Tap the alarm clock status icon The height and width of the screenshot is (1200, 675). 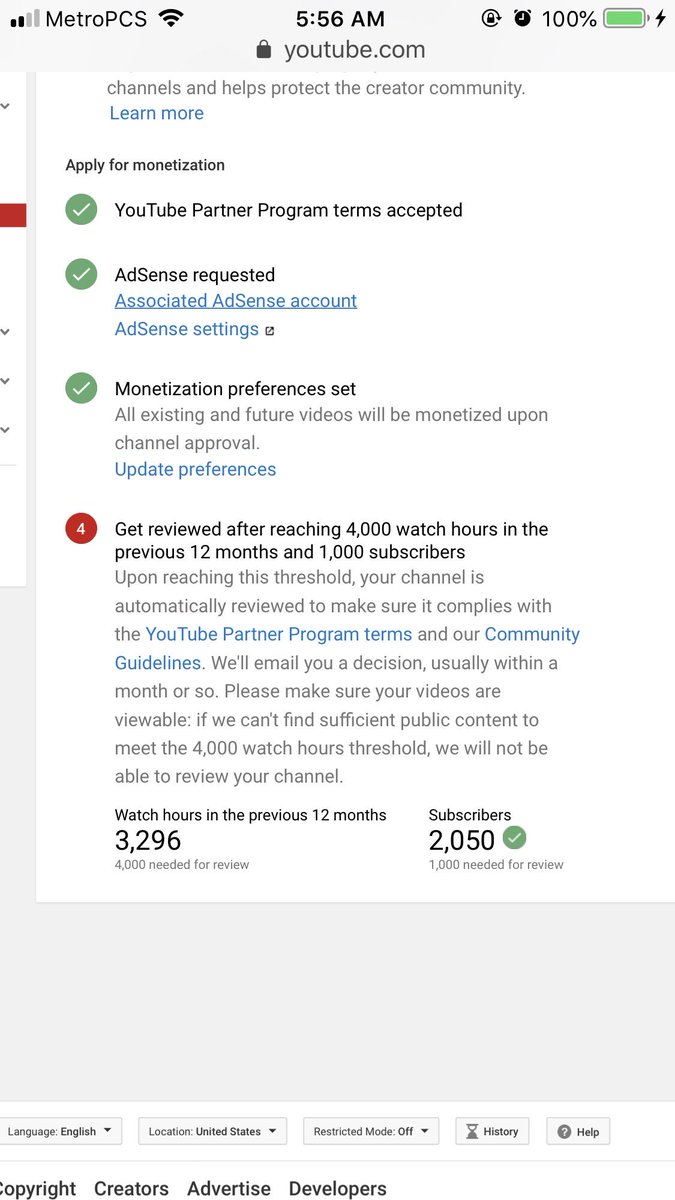point(522,18)
